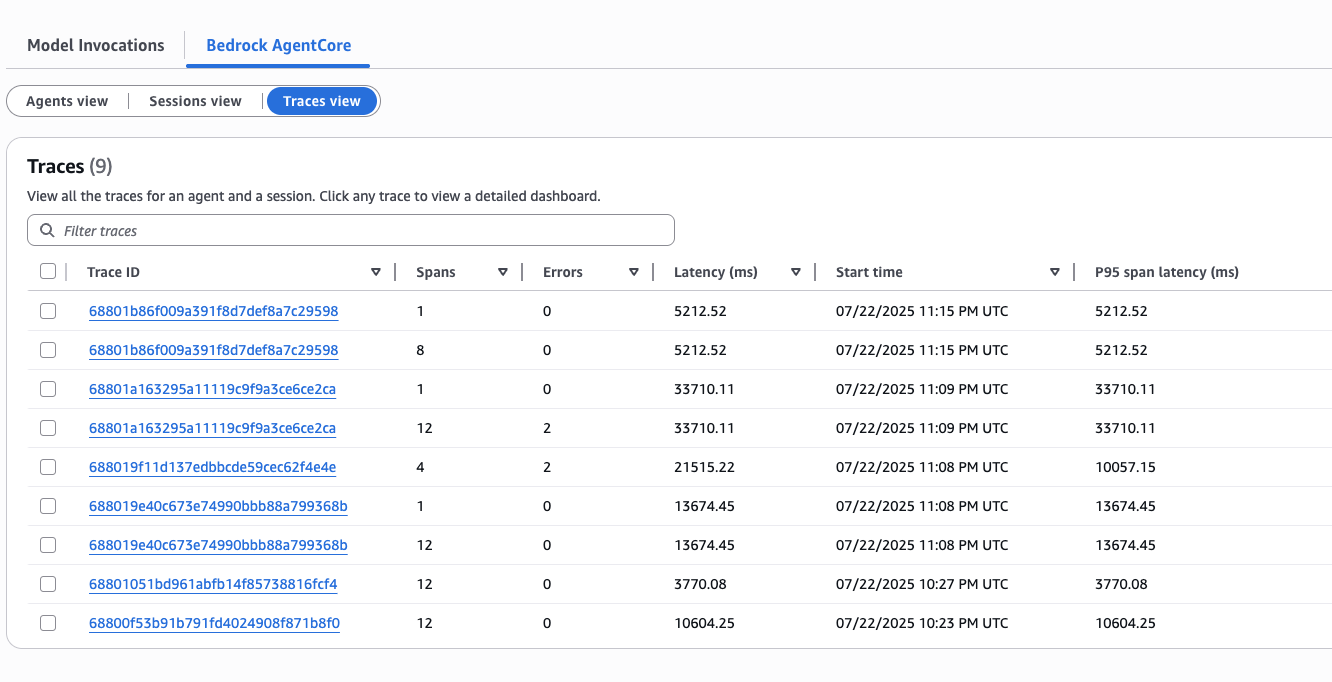Switch to Agents view
Image resolution: width=1332 pixels, height=682 pixels.
[x=67, y=101]
